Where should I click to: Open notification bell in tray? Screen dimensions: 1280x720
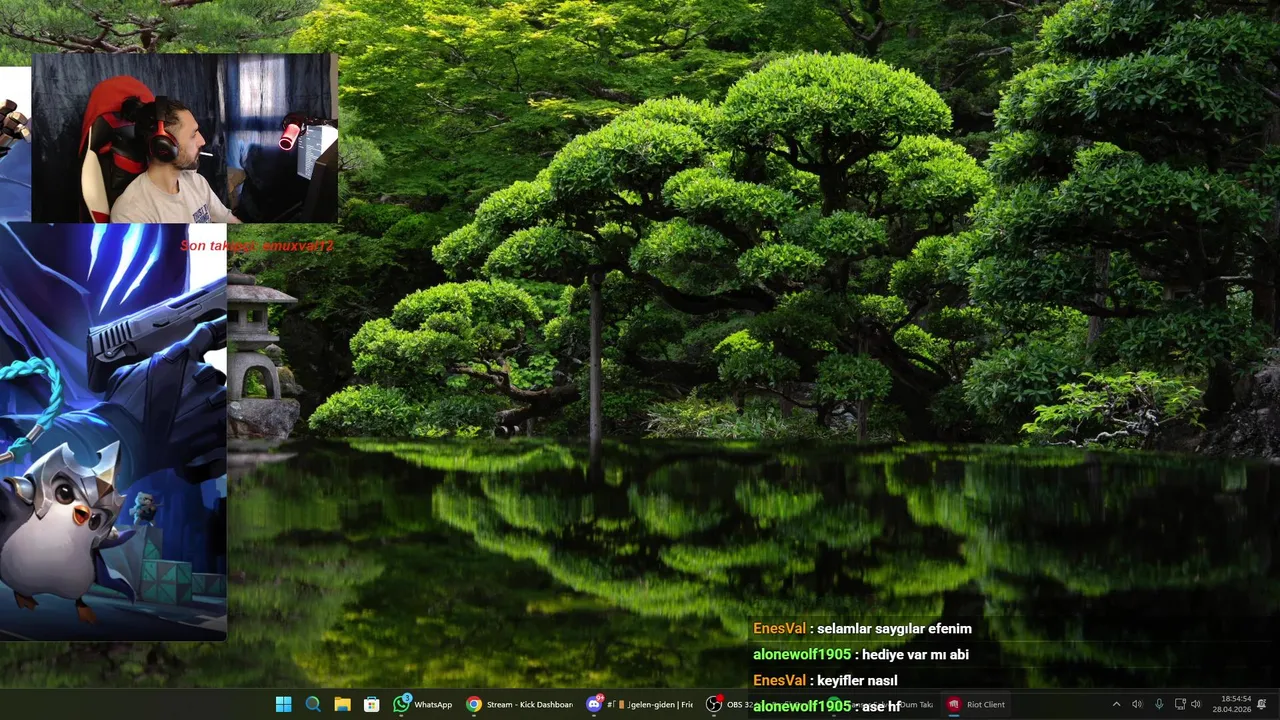point(1262,704)
